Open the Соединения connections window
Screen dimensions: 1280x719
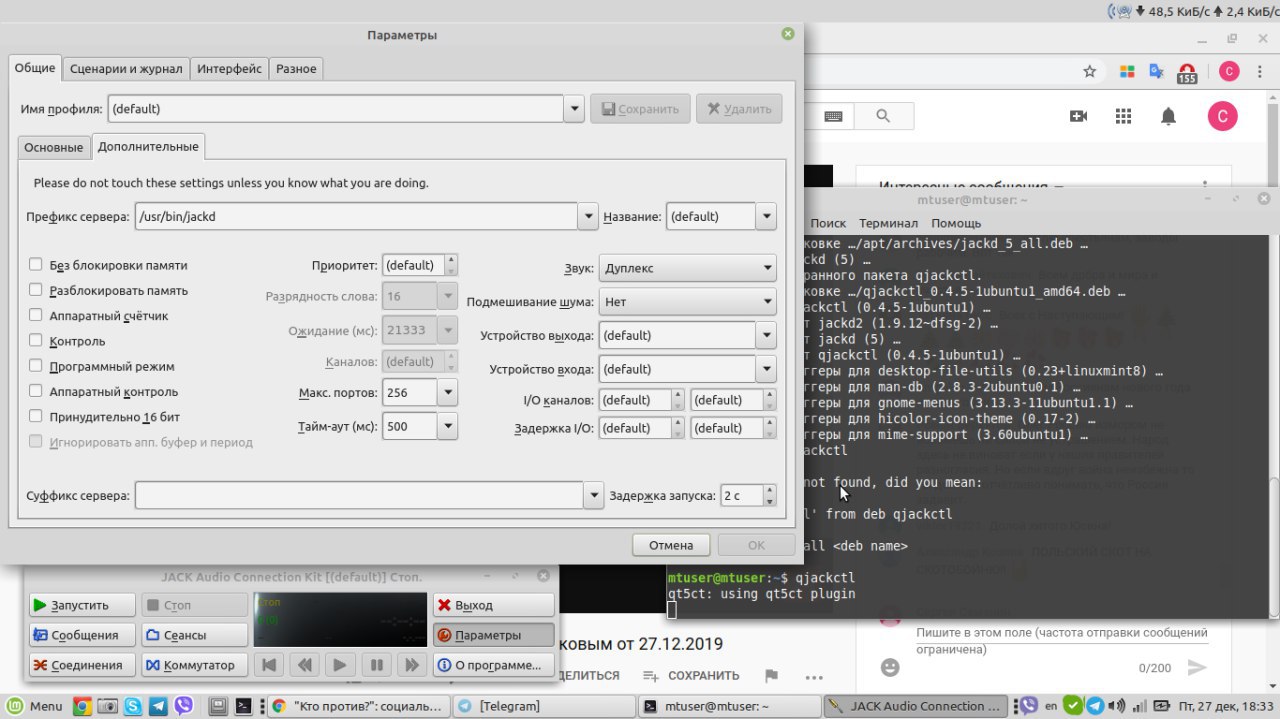click(x=80, y=665)
